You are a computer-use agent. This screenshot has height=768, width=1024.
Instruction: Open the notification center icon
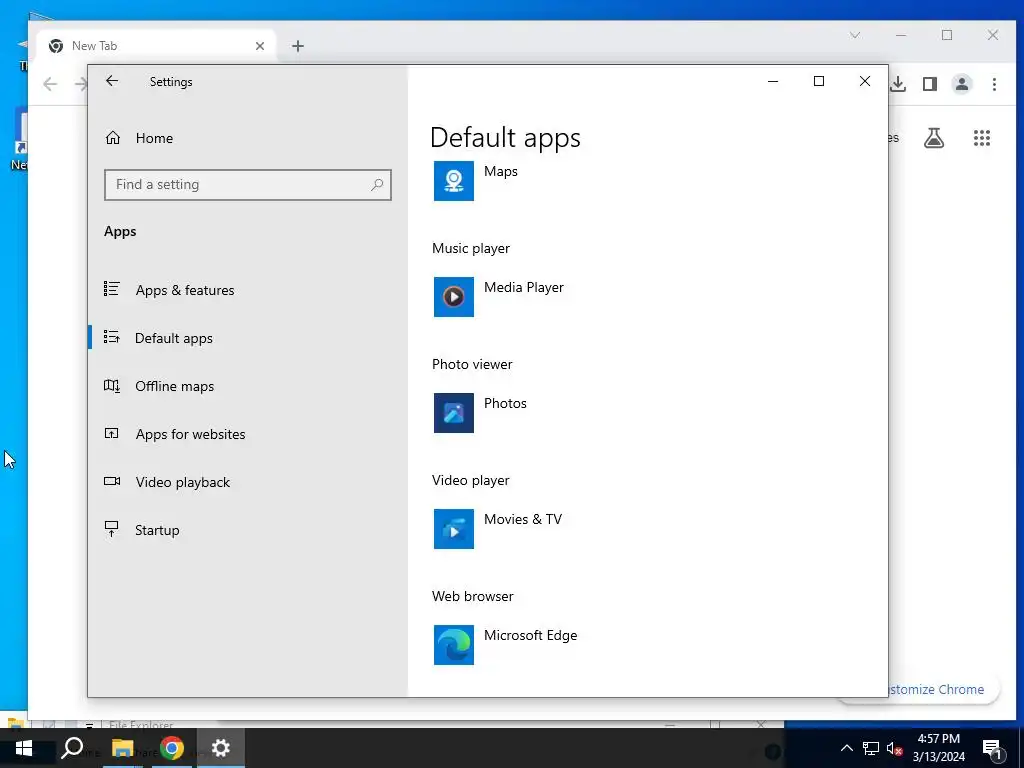(x=992, y=748)
